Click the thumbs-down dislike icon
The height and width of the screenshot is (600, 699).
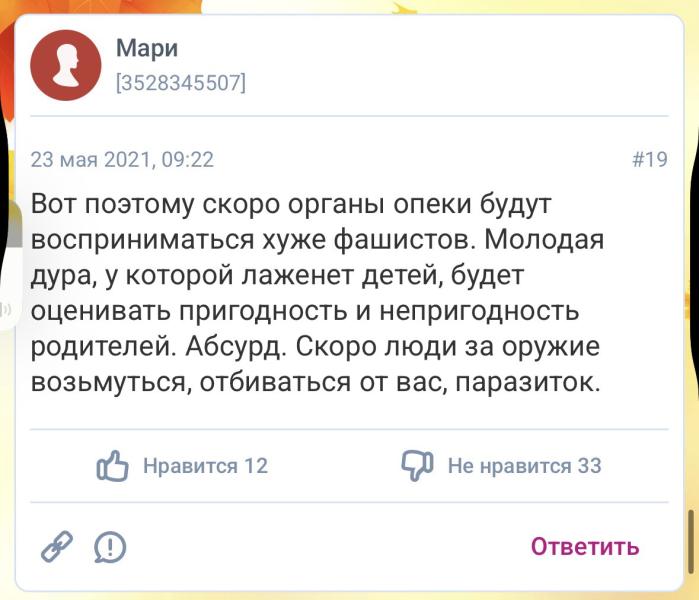pyautogui.click(x=416, y=465)
